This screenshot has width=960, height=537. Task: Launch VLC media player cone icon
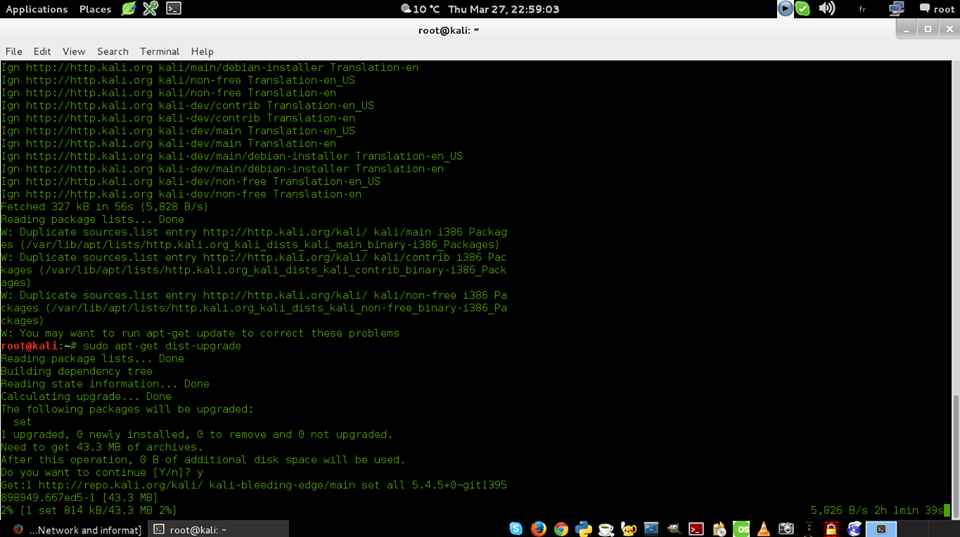pyautogui.click(x=763, y=528)
